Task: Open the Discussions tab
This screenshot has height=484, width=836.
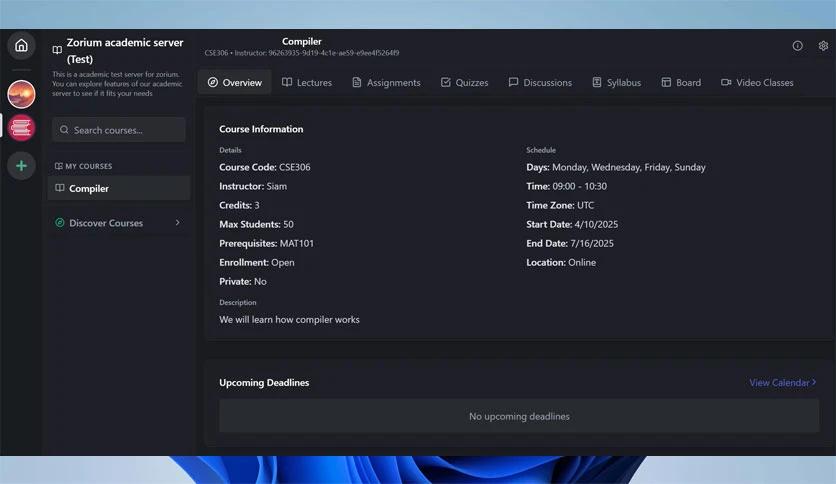Action: [540, 83]
